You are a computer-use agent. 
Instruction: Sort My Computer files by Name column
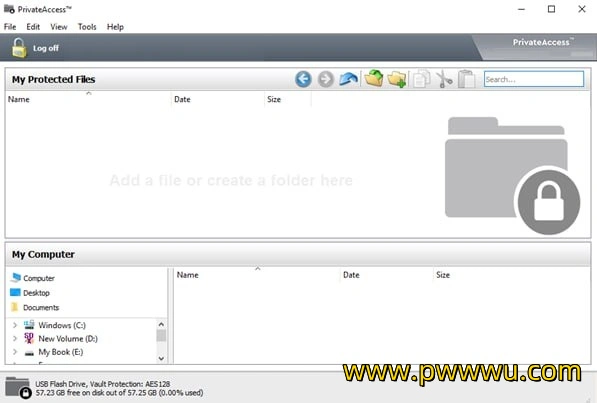pyautogui.click(x=257, y=275)
